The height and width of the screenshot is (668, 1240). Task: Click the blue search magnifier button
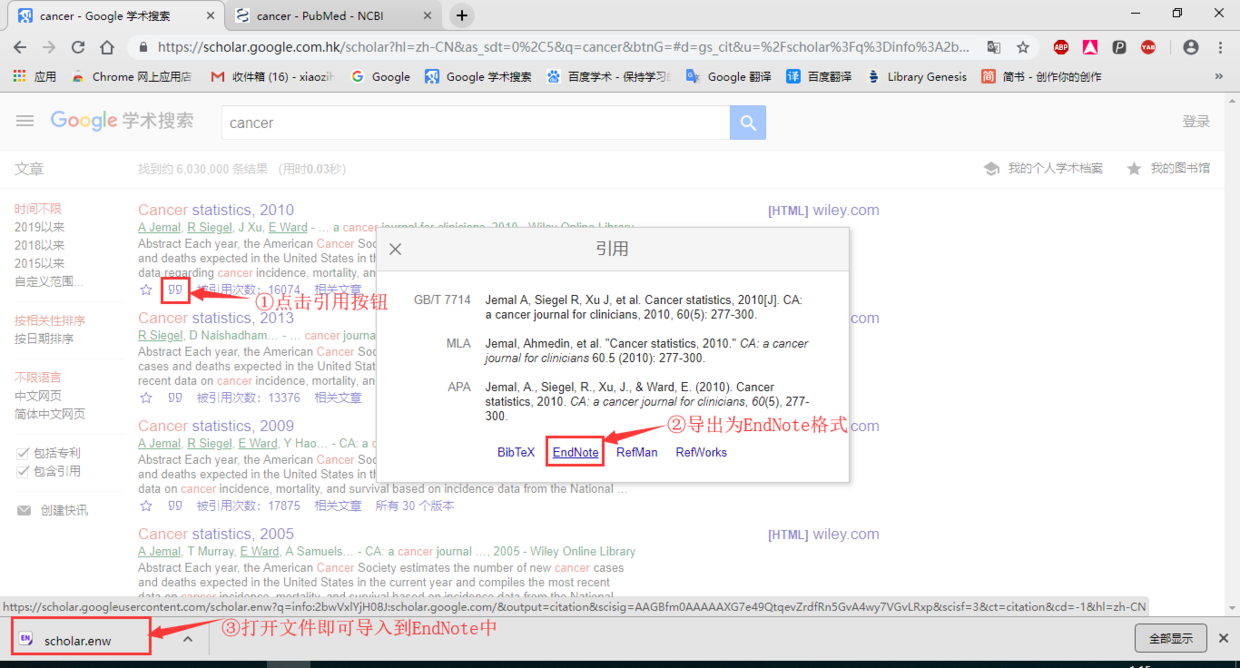tap(748, 123)
